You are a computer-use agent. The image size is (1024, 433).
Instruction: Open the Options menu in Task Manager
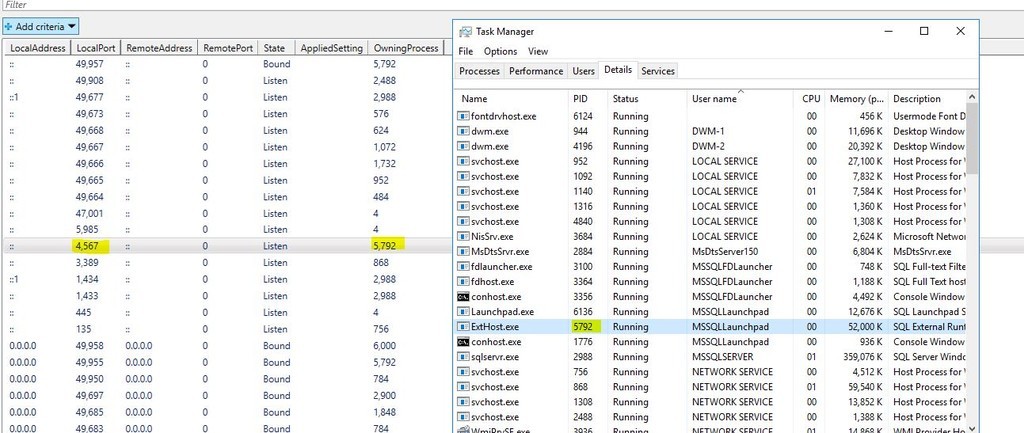(500, 51)
